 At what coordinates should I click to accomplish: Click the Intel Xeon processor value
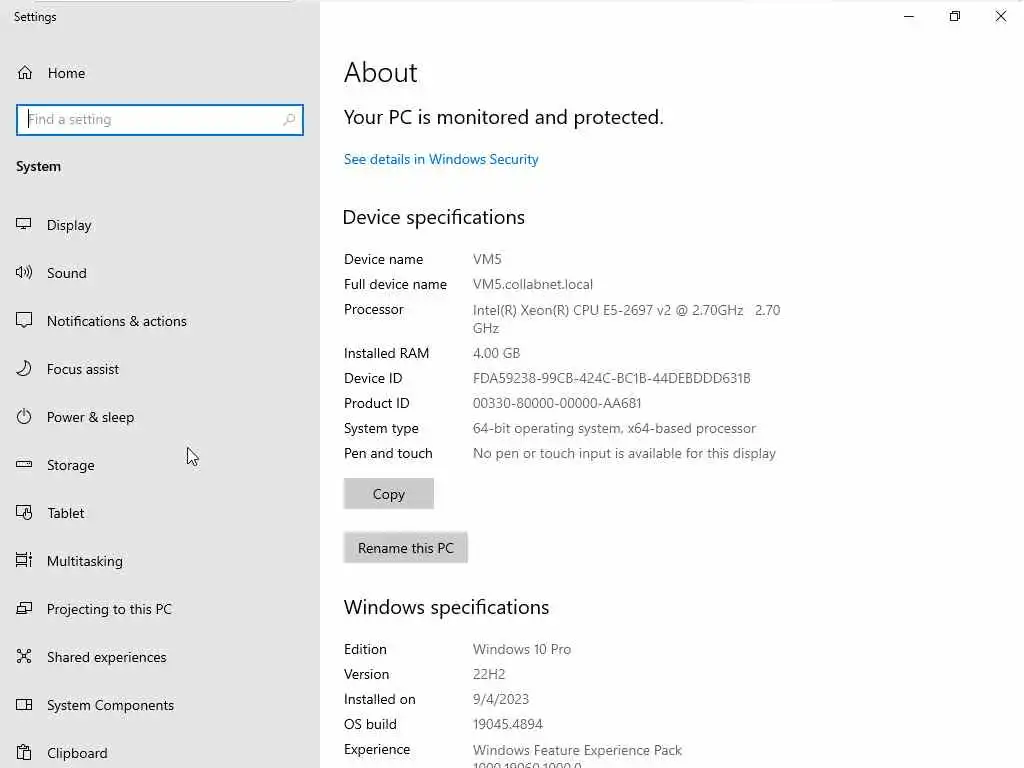(x=626, y=319)
